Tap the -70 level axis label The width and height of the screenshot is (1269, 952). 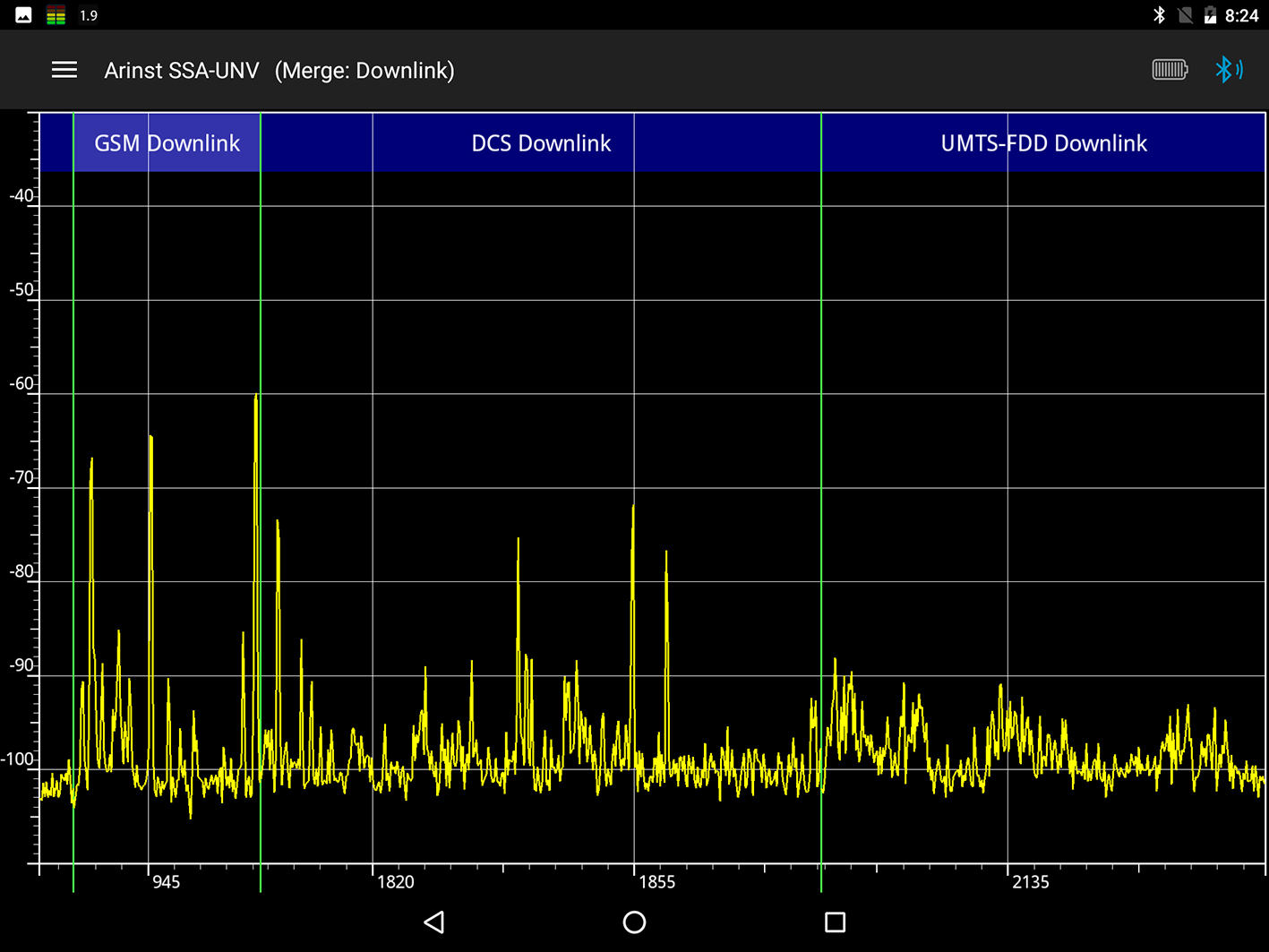point(21,477)
